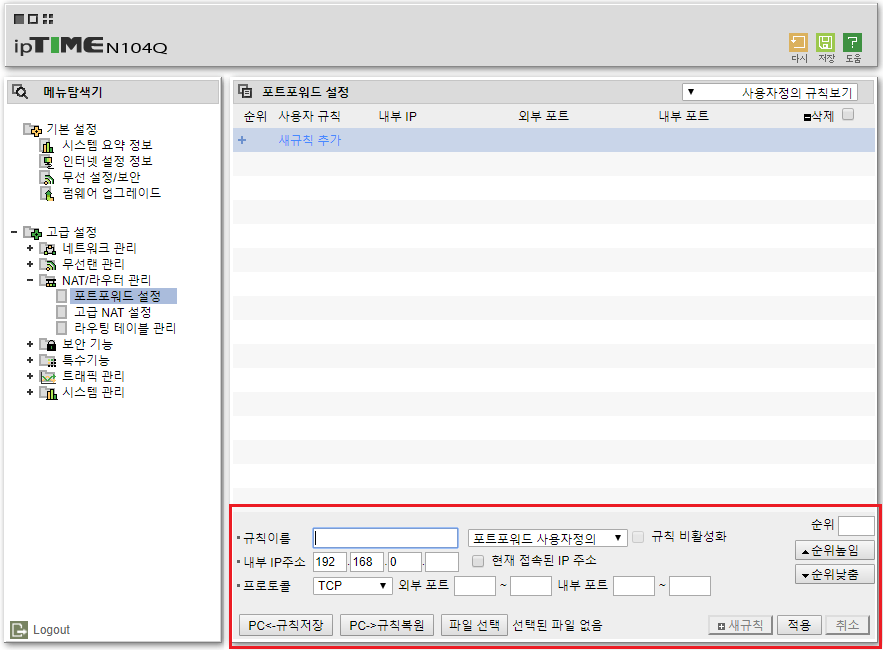Viewport: 883px width, 651px height.
Task: Click the window layout icons in top-left corner
Action: [x=33, y=19]
